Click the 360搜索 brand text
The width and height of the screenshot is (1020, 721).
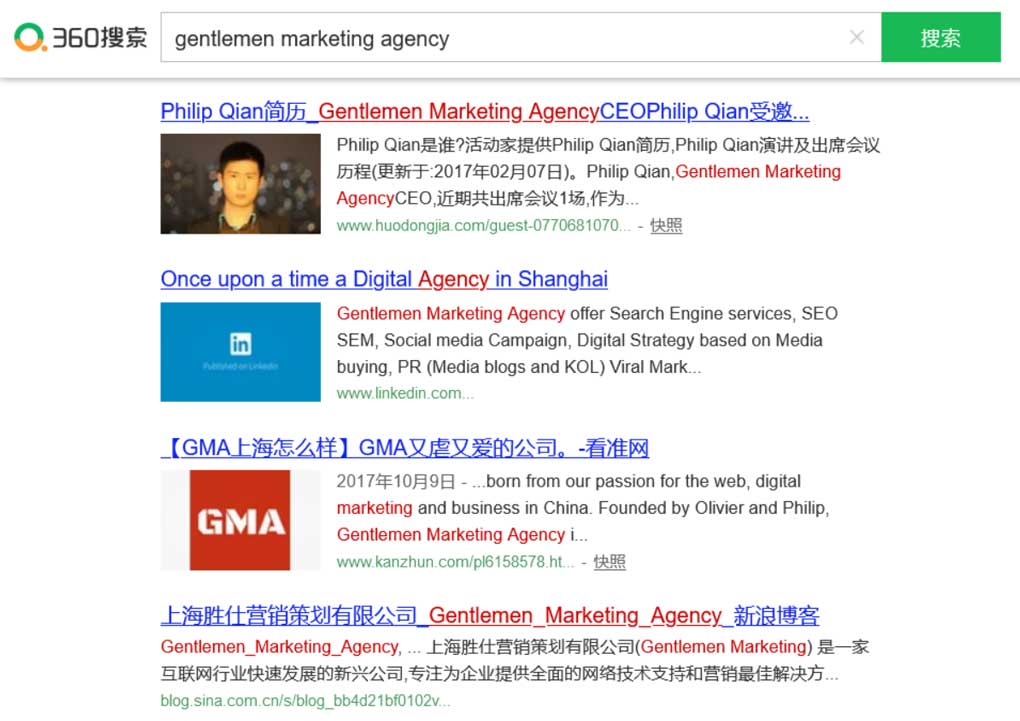click(100, 37)
